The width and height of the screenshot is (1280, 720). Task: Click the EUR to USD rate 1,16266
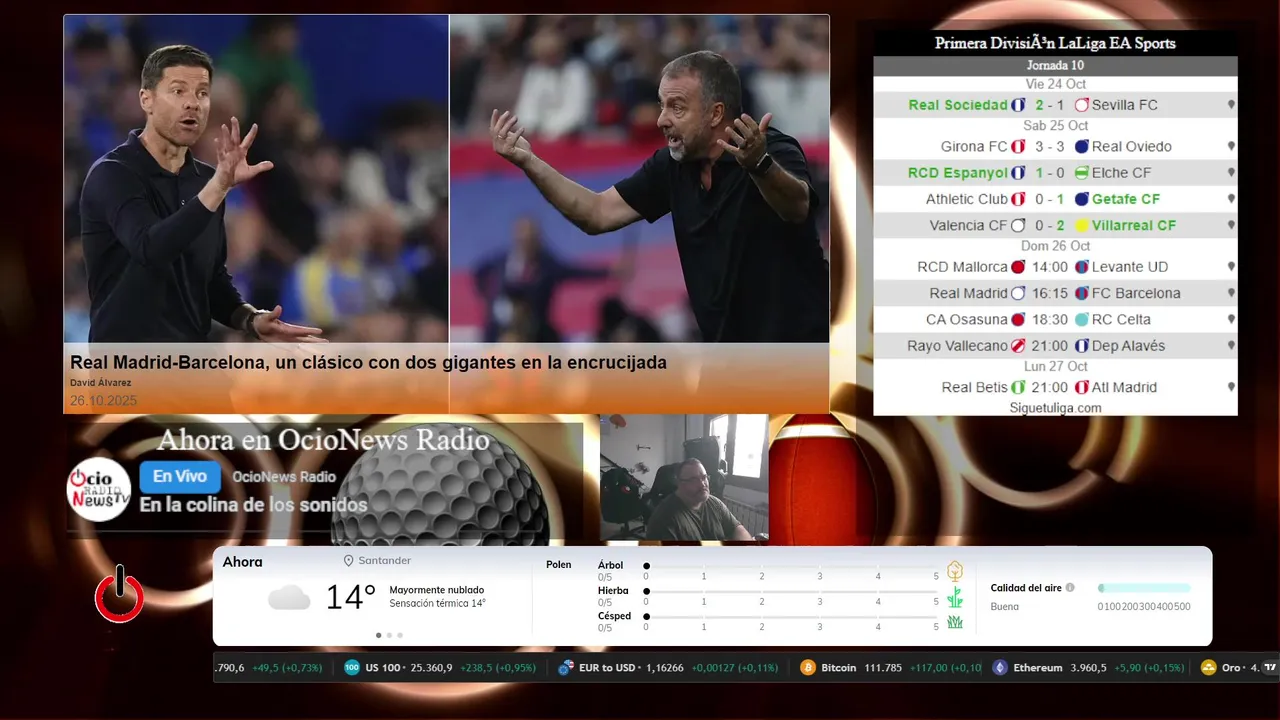(x=663, y=668)
